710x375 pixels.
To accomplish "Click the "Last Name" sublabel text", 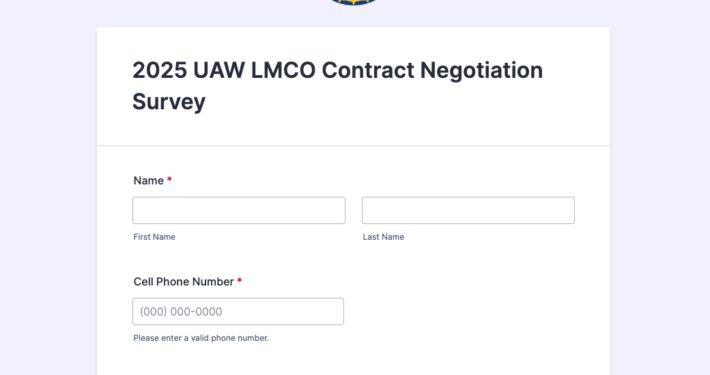I will coord(384,237).
